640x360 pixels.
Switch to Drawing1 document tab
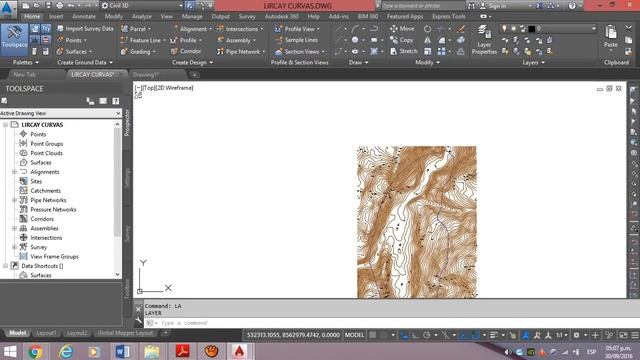(146, 75)
